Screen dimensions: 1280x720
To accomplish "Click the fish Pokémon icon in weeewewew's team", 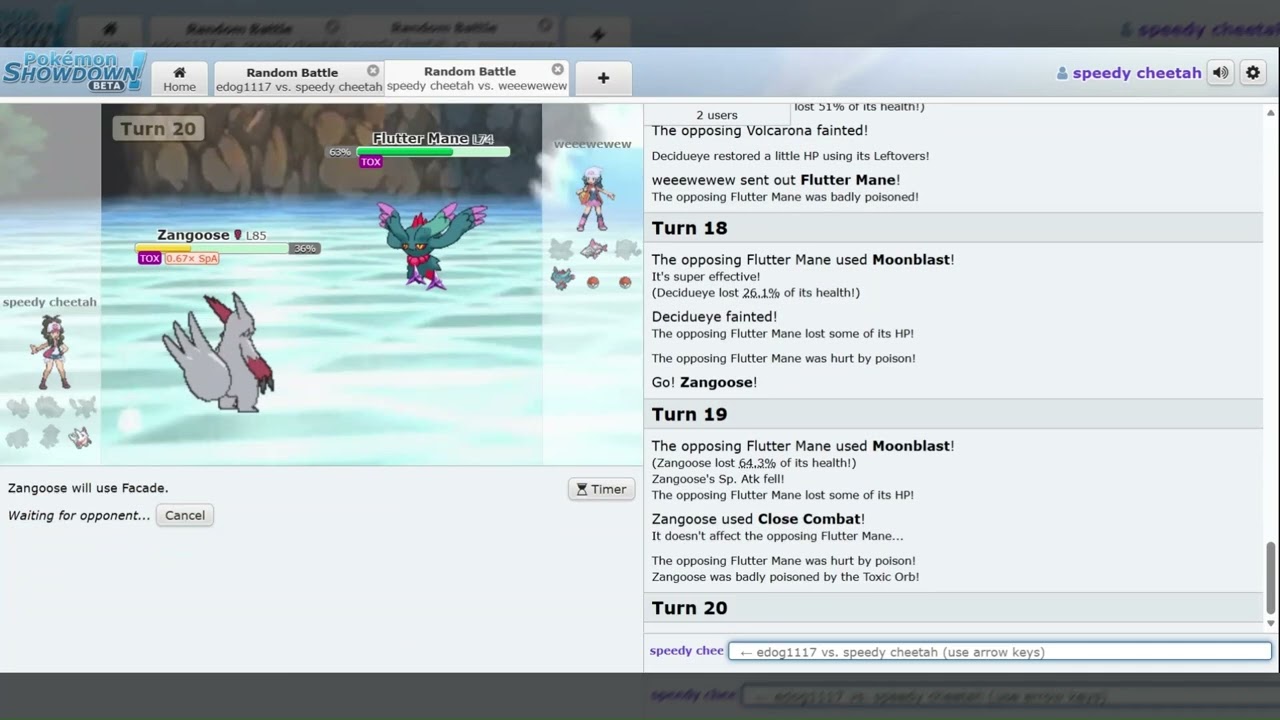I will (x=594, y=249).
